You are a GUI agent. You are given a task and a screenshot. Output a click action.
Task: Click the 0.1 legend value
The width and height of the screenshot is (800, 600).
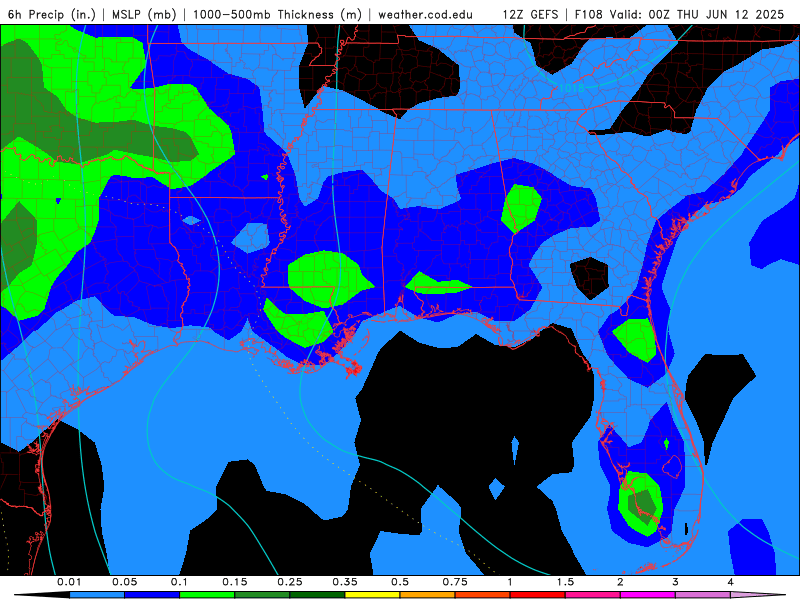(x=179, y=582)
